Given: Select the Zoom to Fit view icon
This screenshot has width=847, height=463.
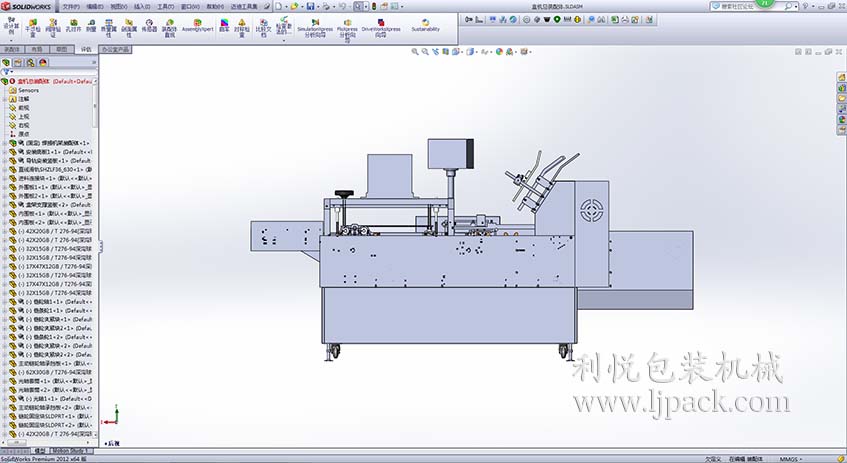Looking at the screenshot, I should (x=414, y=50).
